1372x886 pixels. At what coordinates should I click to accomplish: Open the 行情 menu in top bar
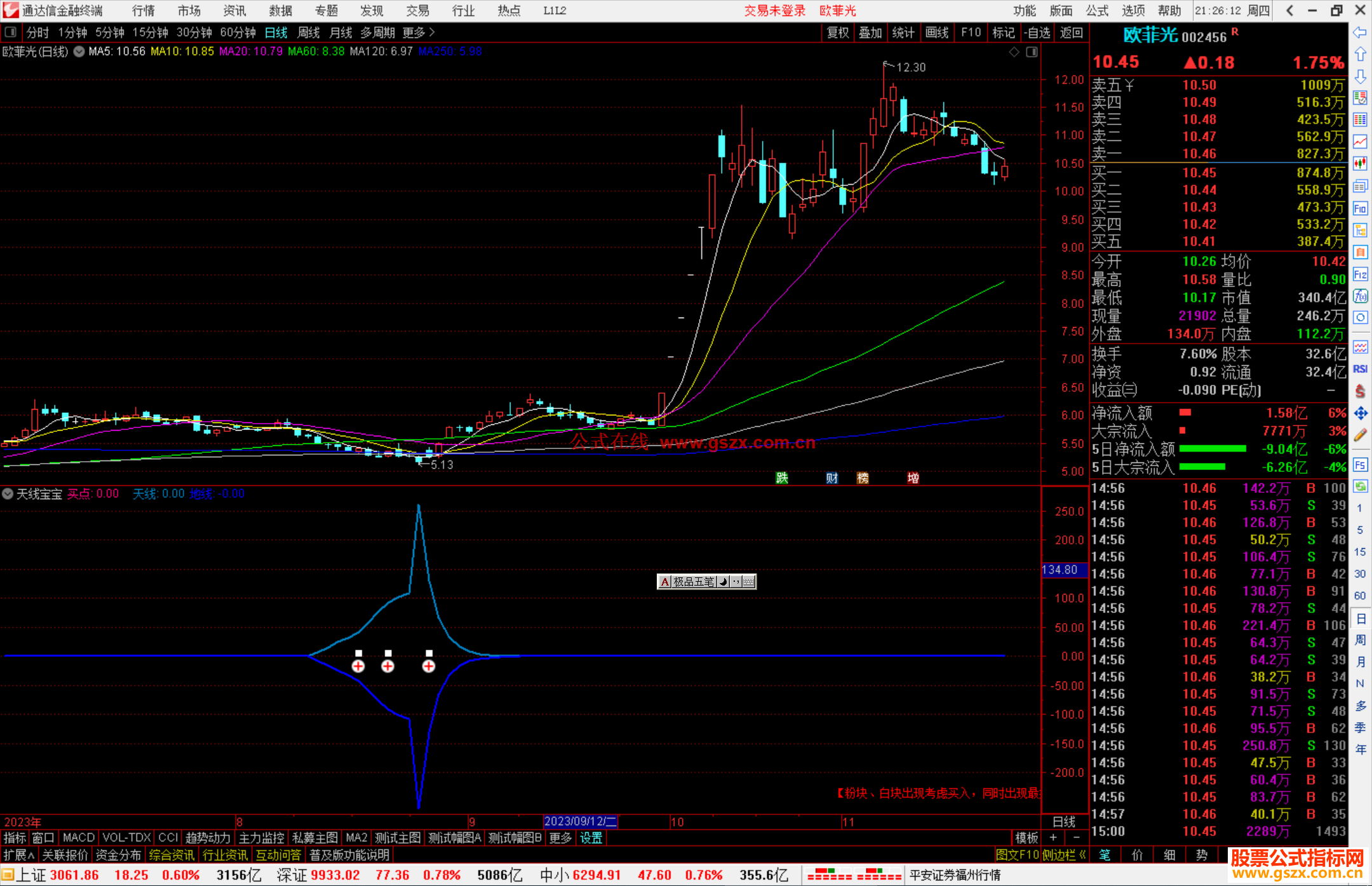pyautogui.click(x=143, y=11)
